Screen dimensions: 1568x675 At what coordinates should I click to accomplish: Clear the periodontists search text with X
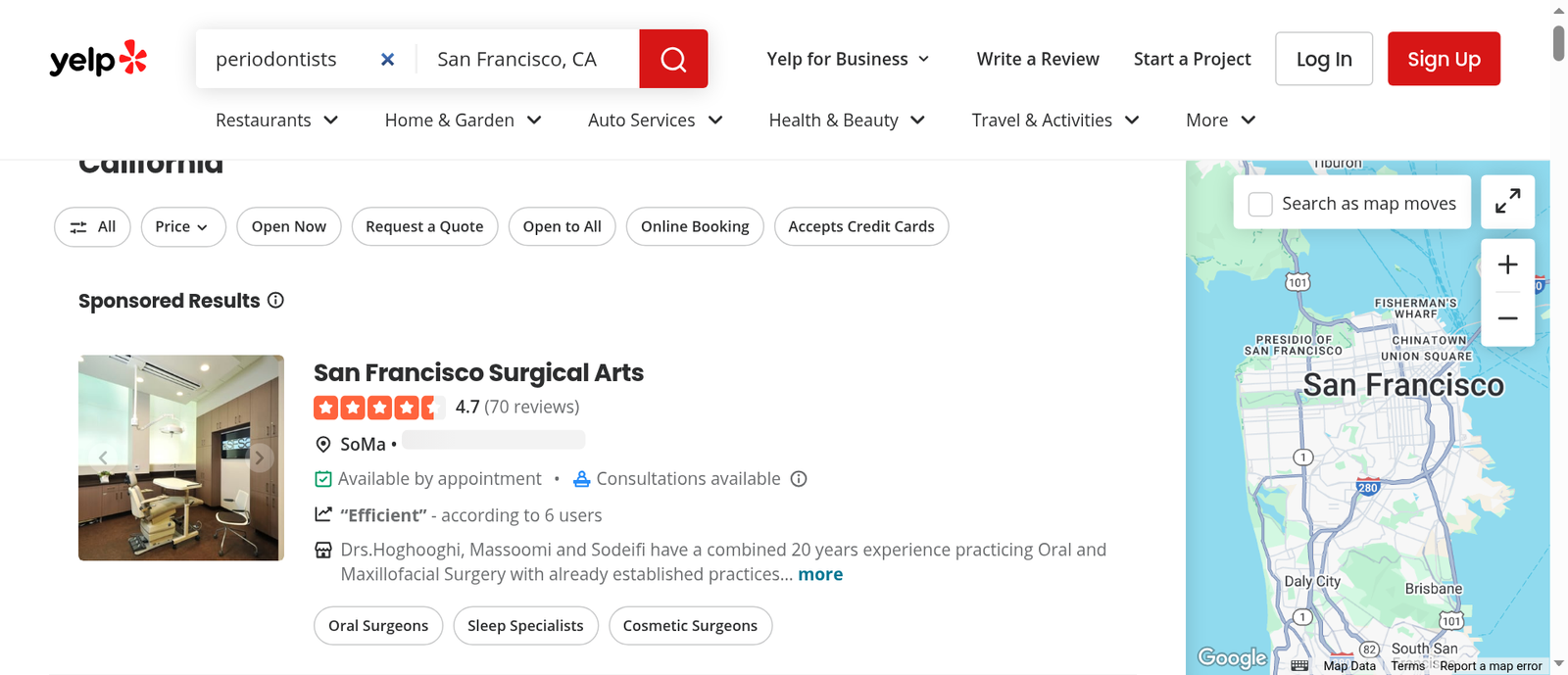pyautogui.click(x=388, y=60)
